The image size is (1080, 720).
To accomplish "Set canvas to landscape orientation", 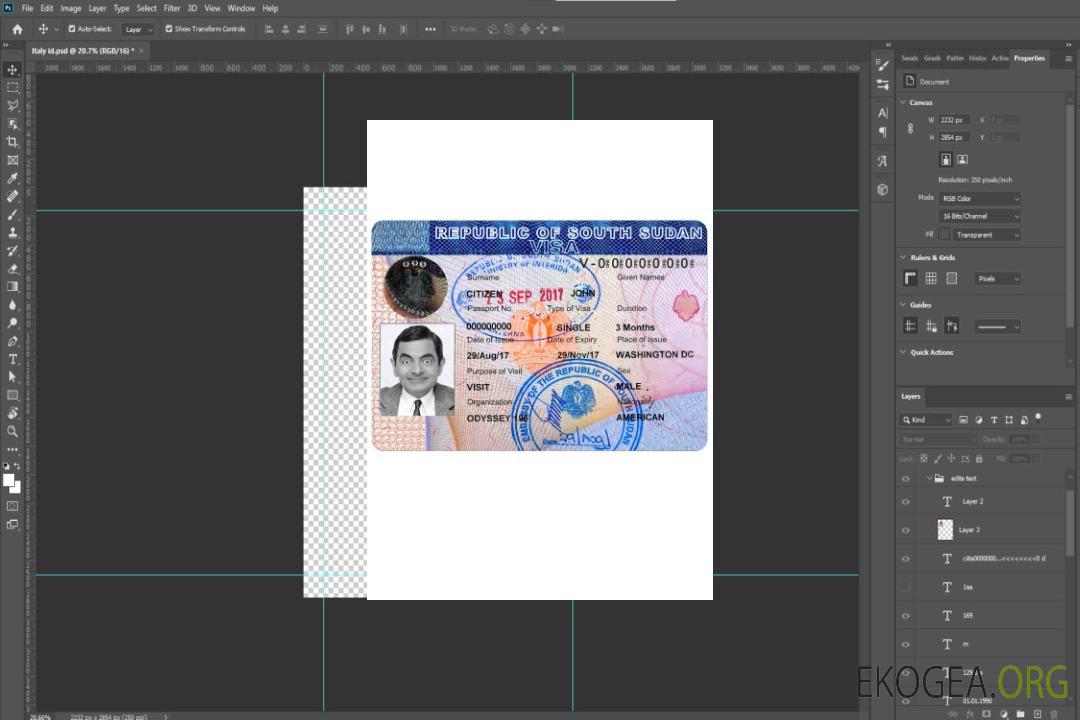I will (x=962, y=160).
